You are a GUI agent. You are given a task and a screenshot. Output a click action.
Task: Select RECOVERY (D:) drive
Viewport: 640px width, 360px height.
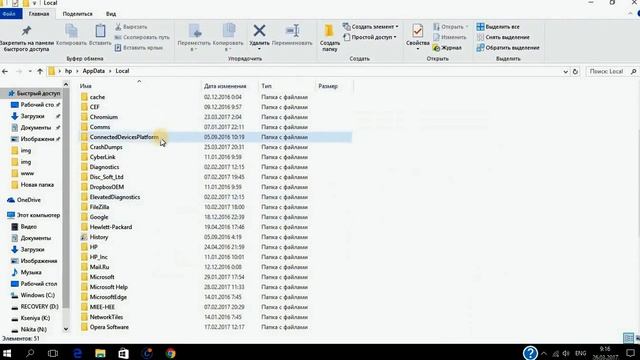(x=40, y=307)
